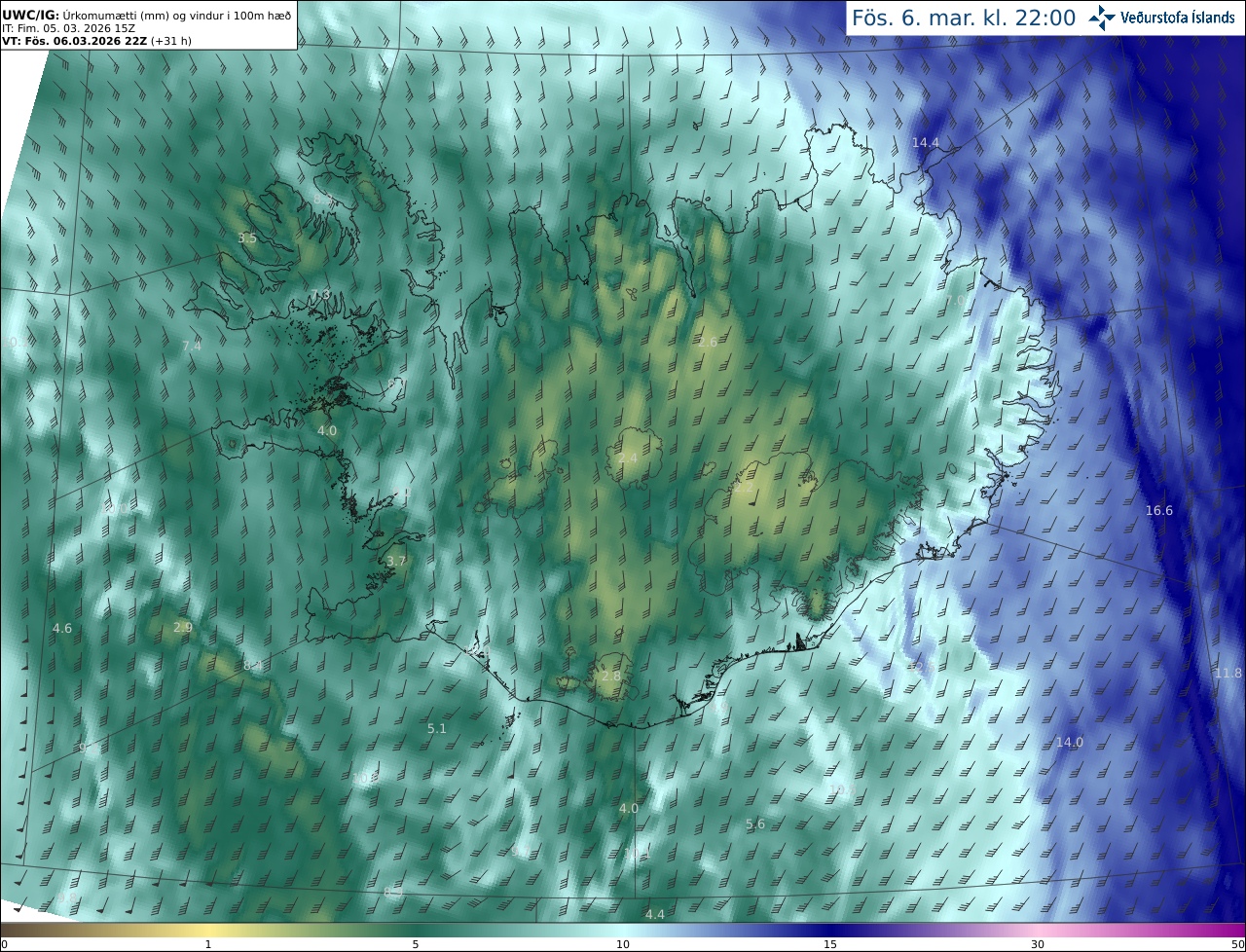This screenshot has width=1246, height=952.
Task: Click the 3.5 value on the map
Action: click(247, 238)
